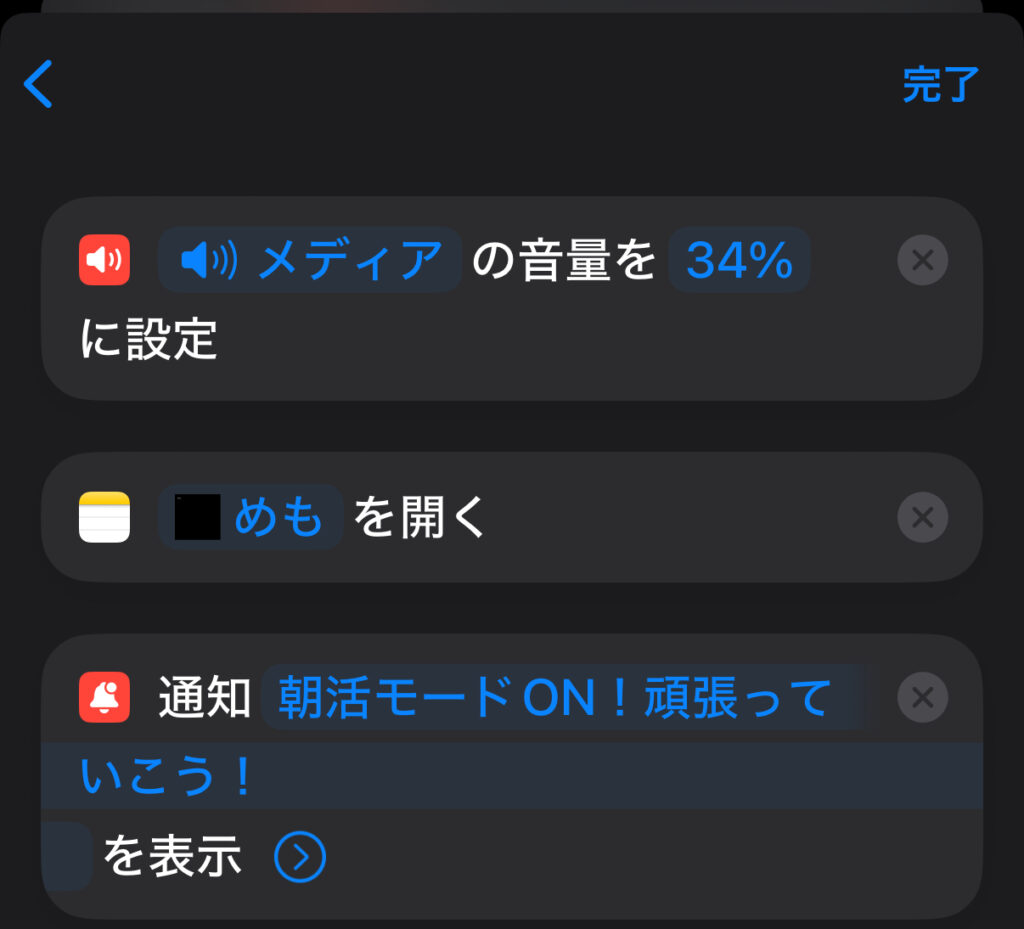Delete the open-note action
This screenshot has height=929, width=1024.
click(922, 517)
